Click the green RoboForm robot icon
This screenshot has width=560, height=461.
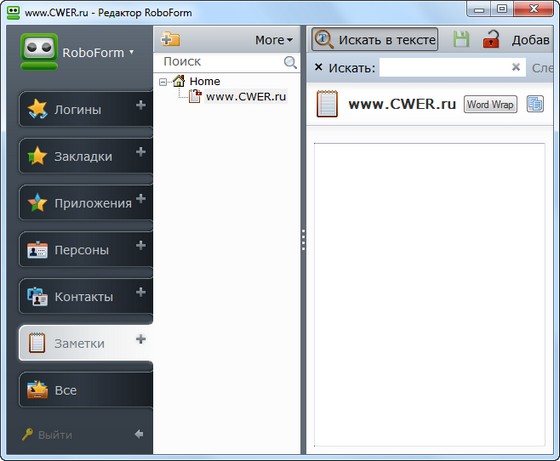tap(39, 51)
